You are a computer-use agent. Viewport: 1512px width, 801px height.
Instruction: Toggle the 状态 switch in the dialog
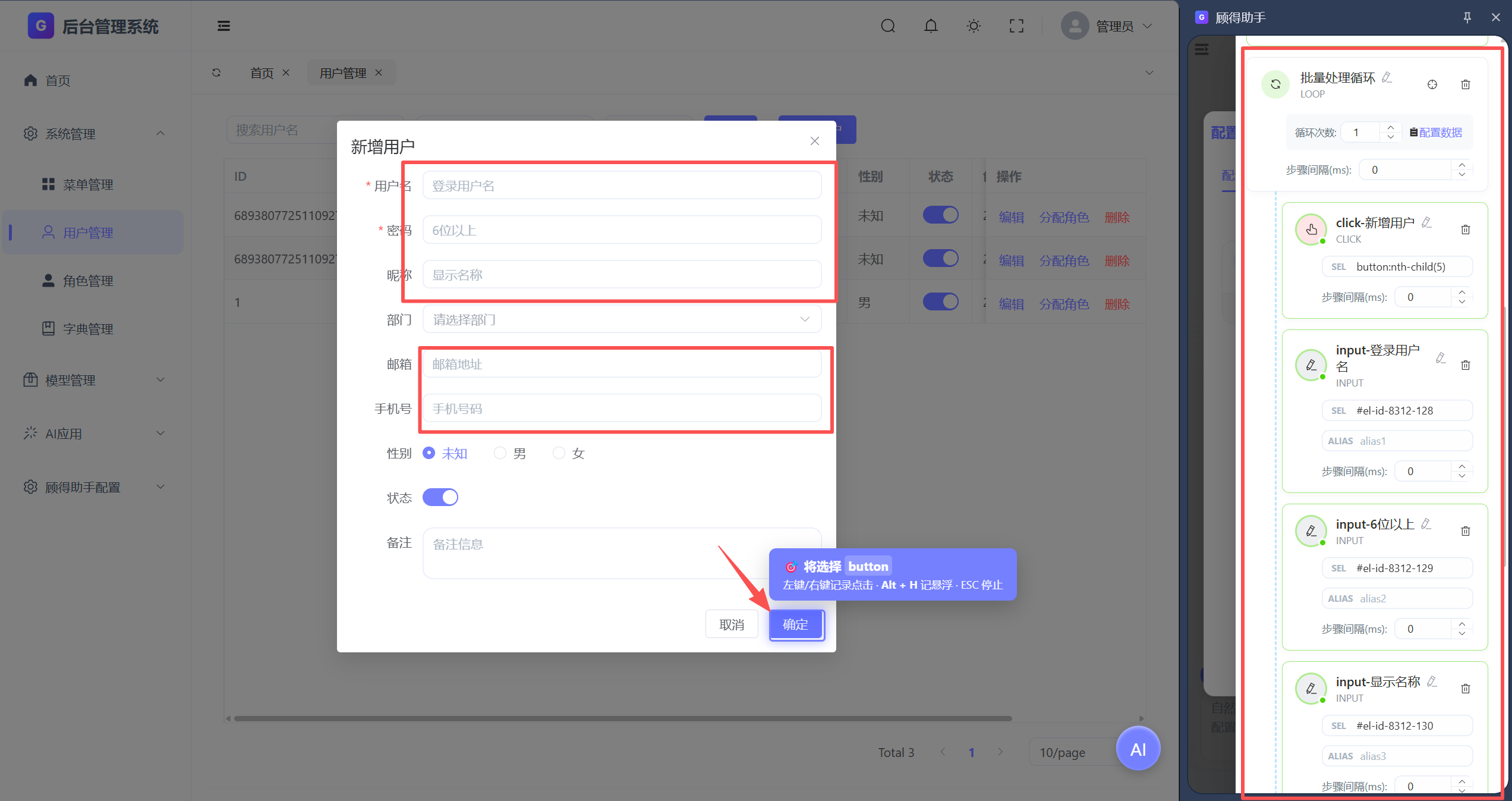[440, 497]
